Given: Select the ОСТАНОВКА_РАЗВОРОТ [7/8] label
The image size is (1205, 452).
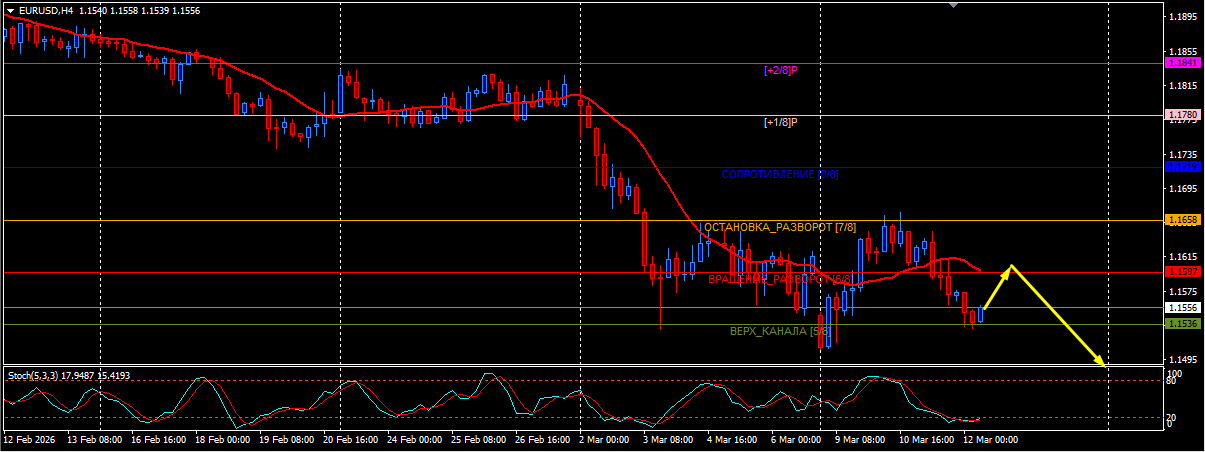Looking at the screenshot, I should tap(780, 227).
